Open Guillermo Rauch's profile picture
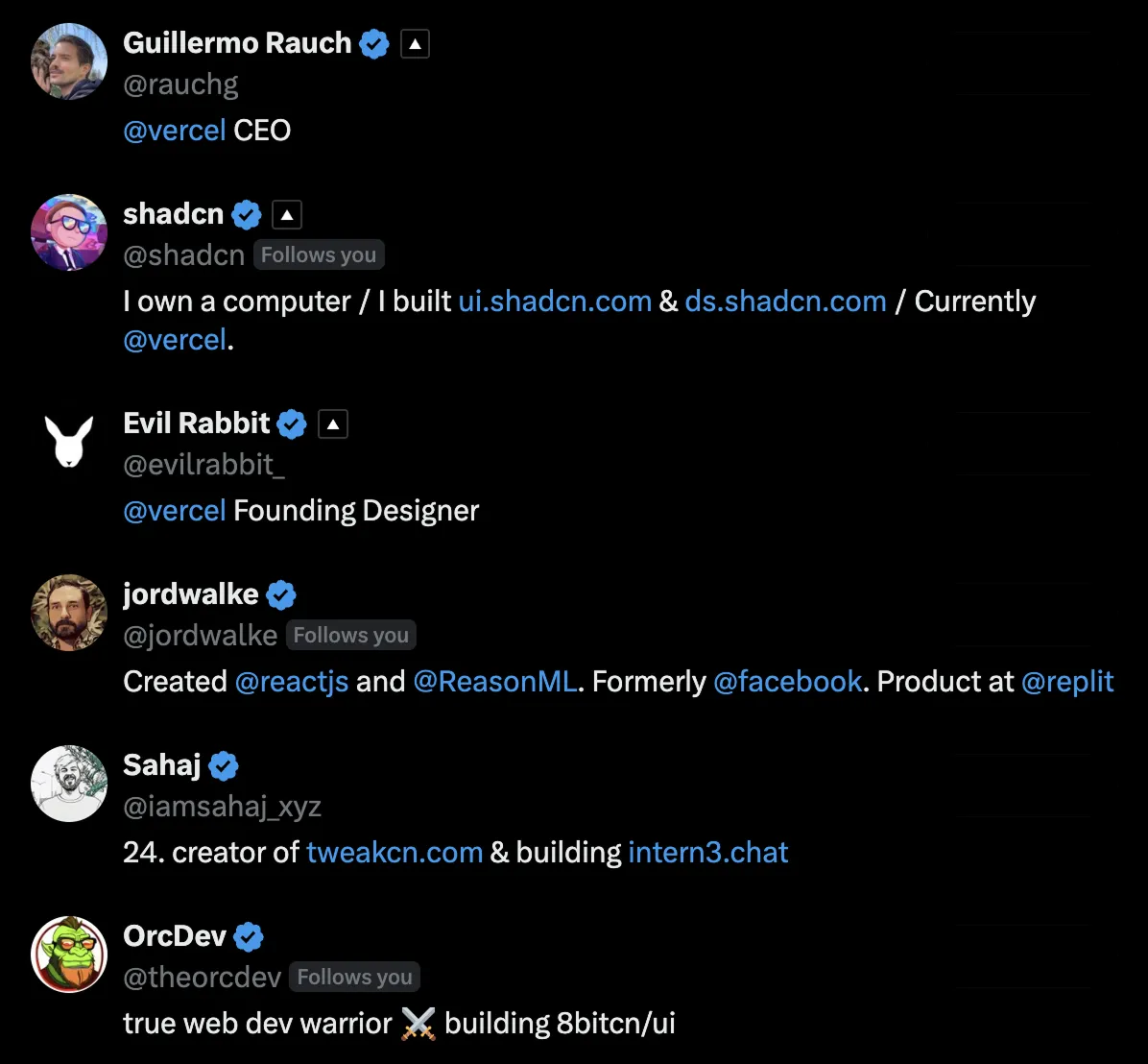The width and height of the screenshot is (1148, 1064). 69,61
